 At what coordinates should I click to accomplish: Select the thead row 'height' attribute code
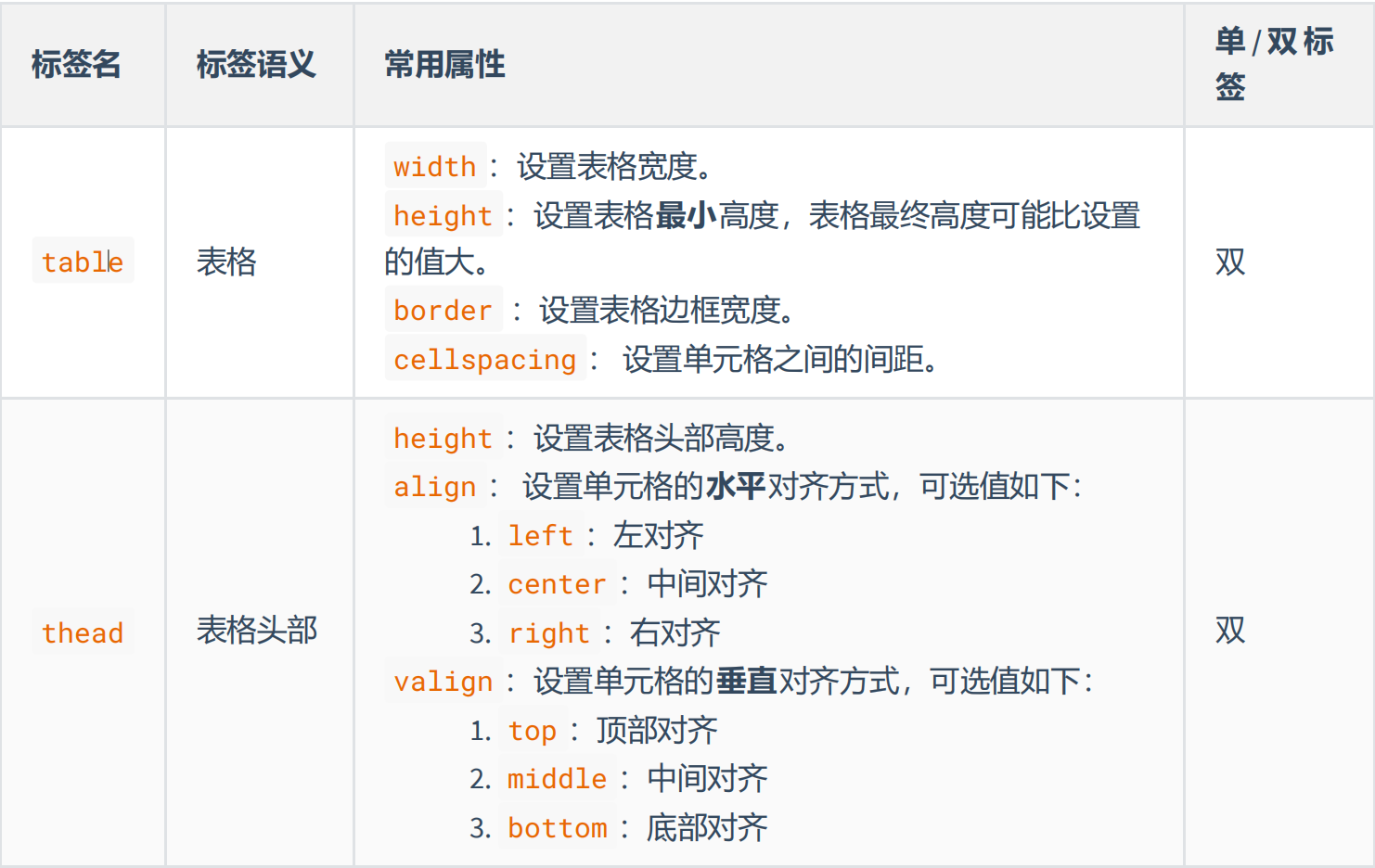443,438
